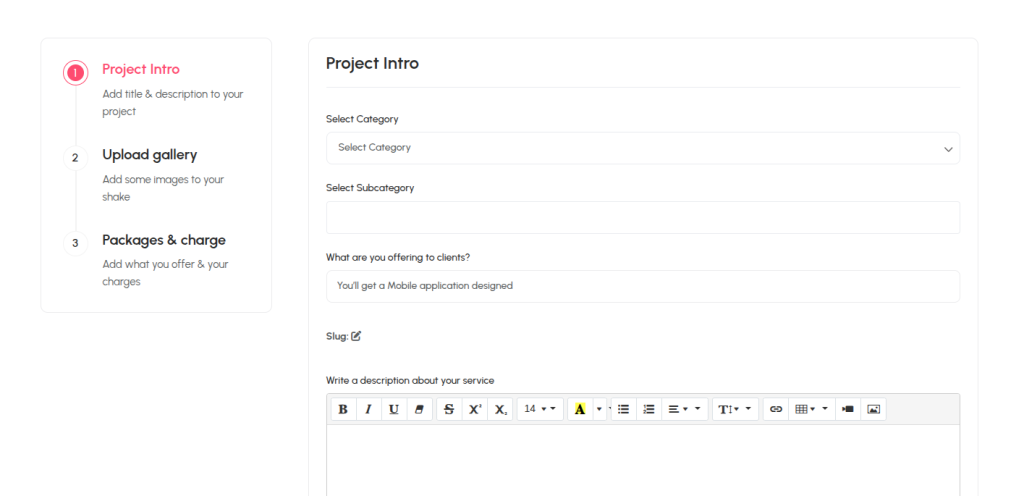Toggle bold formatting in the editor

(x=343, y=409)
